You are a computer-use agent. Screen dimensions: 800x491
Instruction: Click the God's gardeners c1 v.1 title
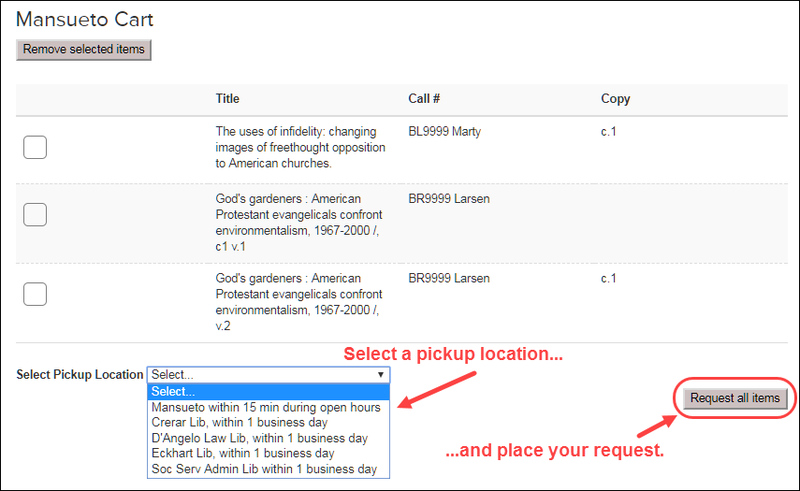coord(298,223)
